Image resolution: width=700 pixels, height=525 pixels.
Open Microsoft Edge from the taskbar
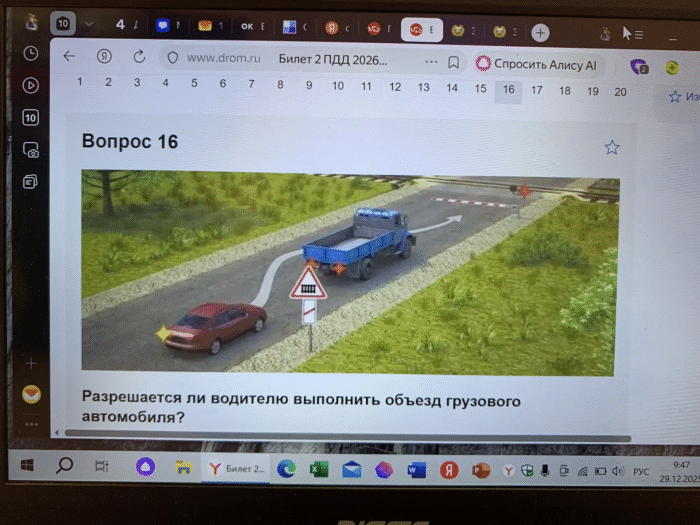(286, 469)
